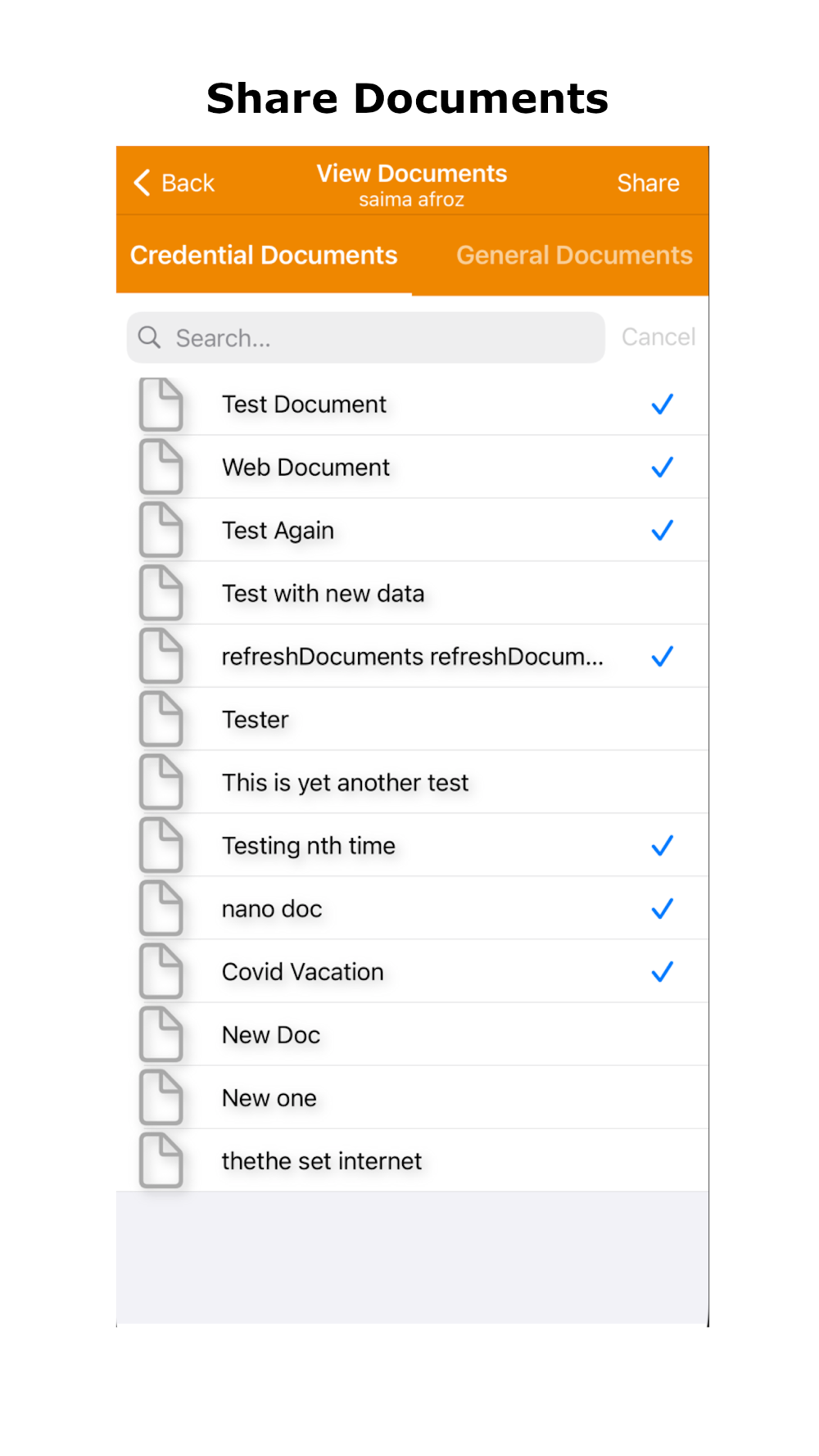Select the 'New one' document name

pyautogui.click(x=269, y=1098)
